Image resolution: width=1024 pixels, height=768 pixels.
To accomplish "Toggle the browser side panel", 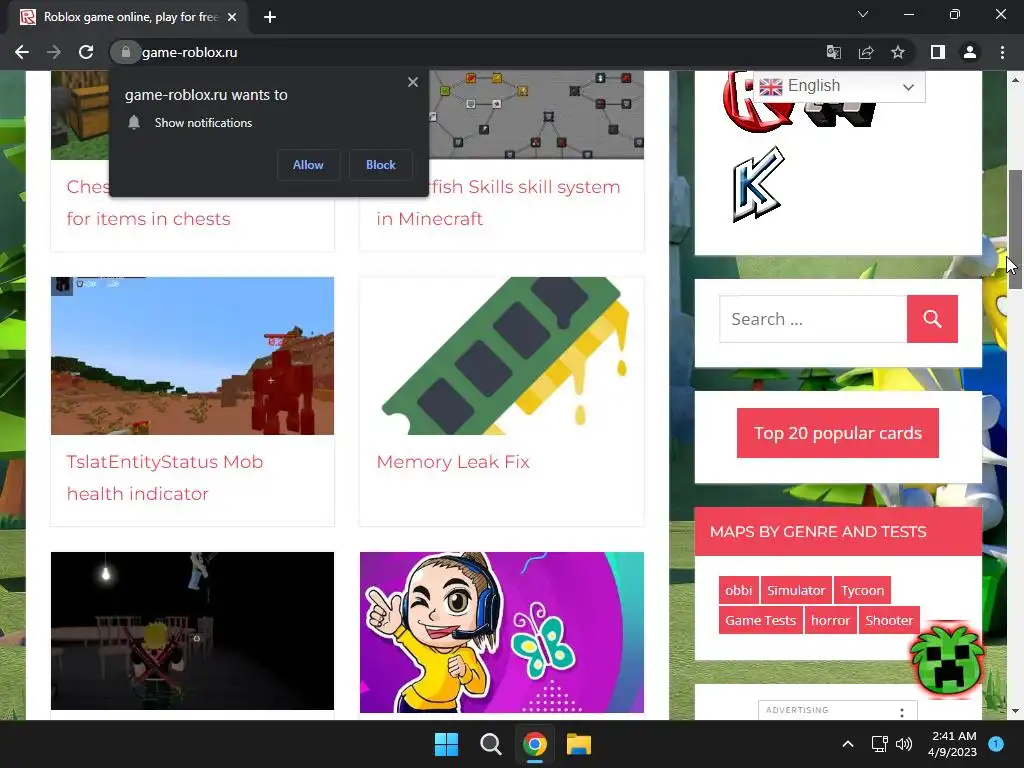I will point(938,52).
